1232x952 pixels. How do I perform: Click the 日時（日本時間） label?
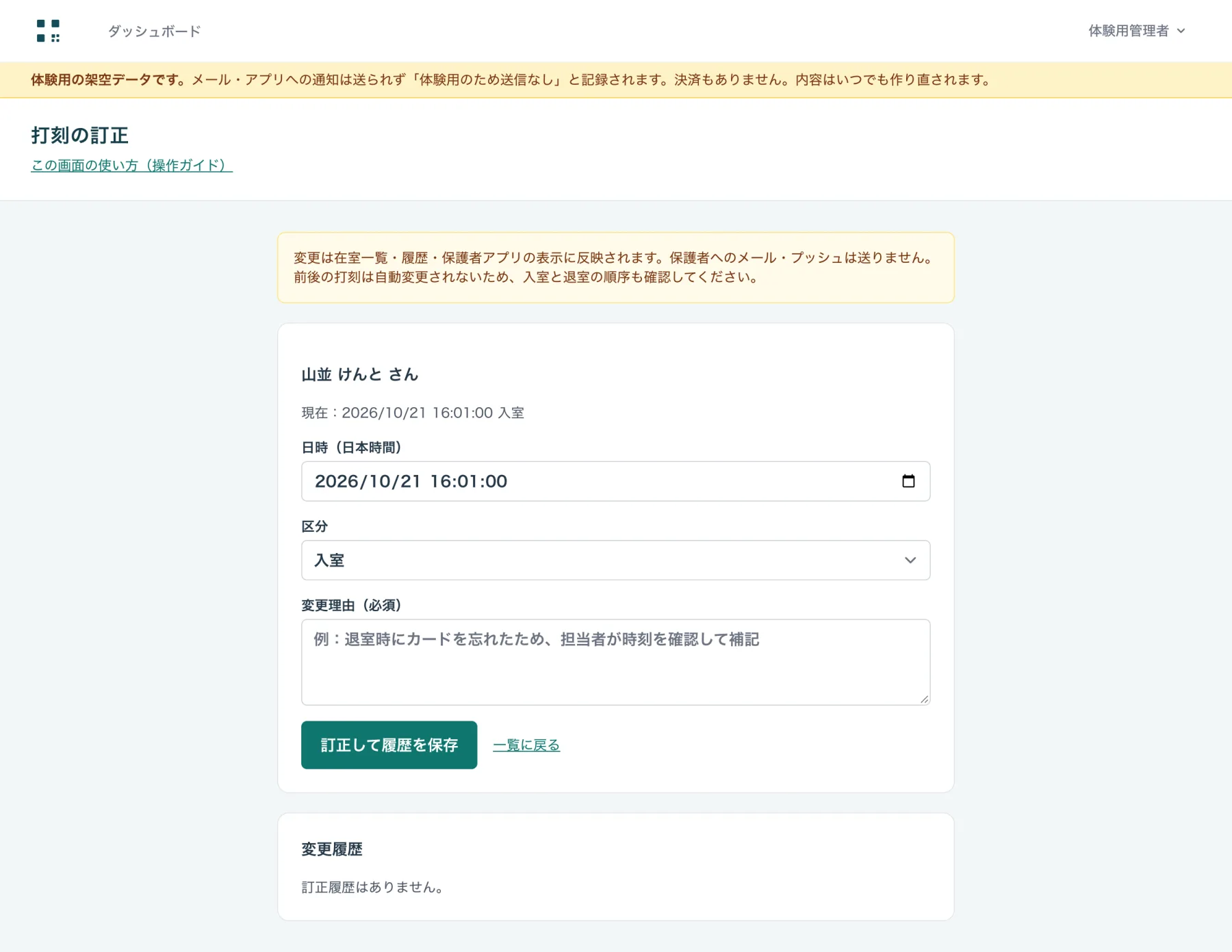(x=351, y=447)
